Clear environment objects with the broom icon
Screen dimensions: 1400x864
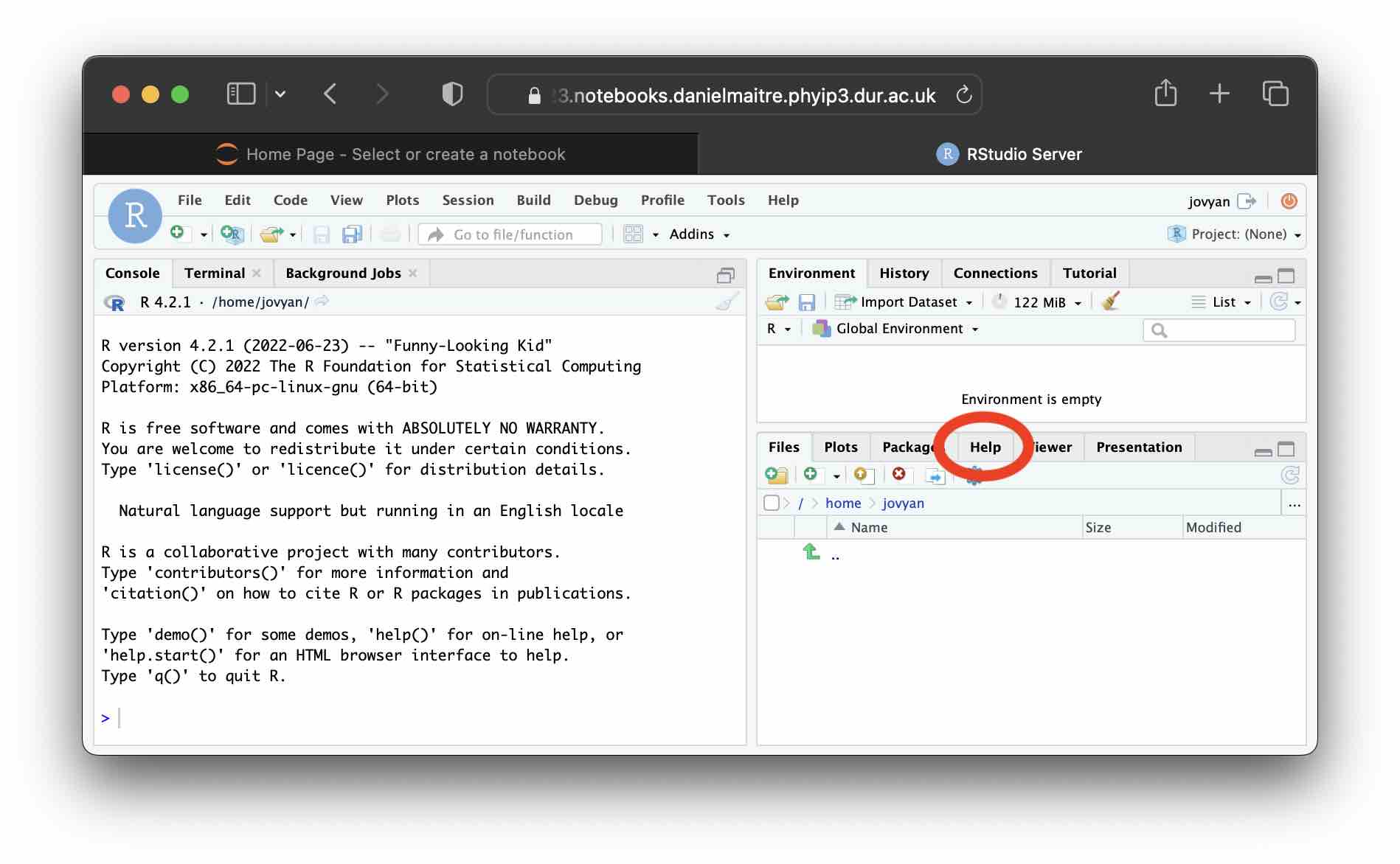[1110, 302]
